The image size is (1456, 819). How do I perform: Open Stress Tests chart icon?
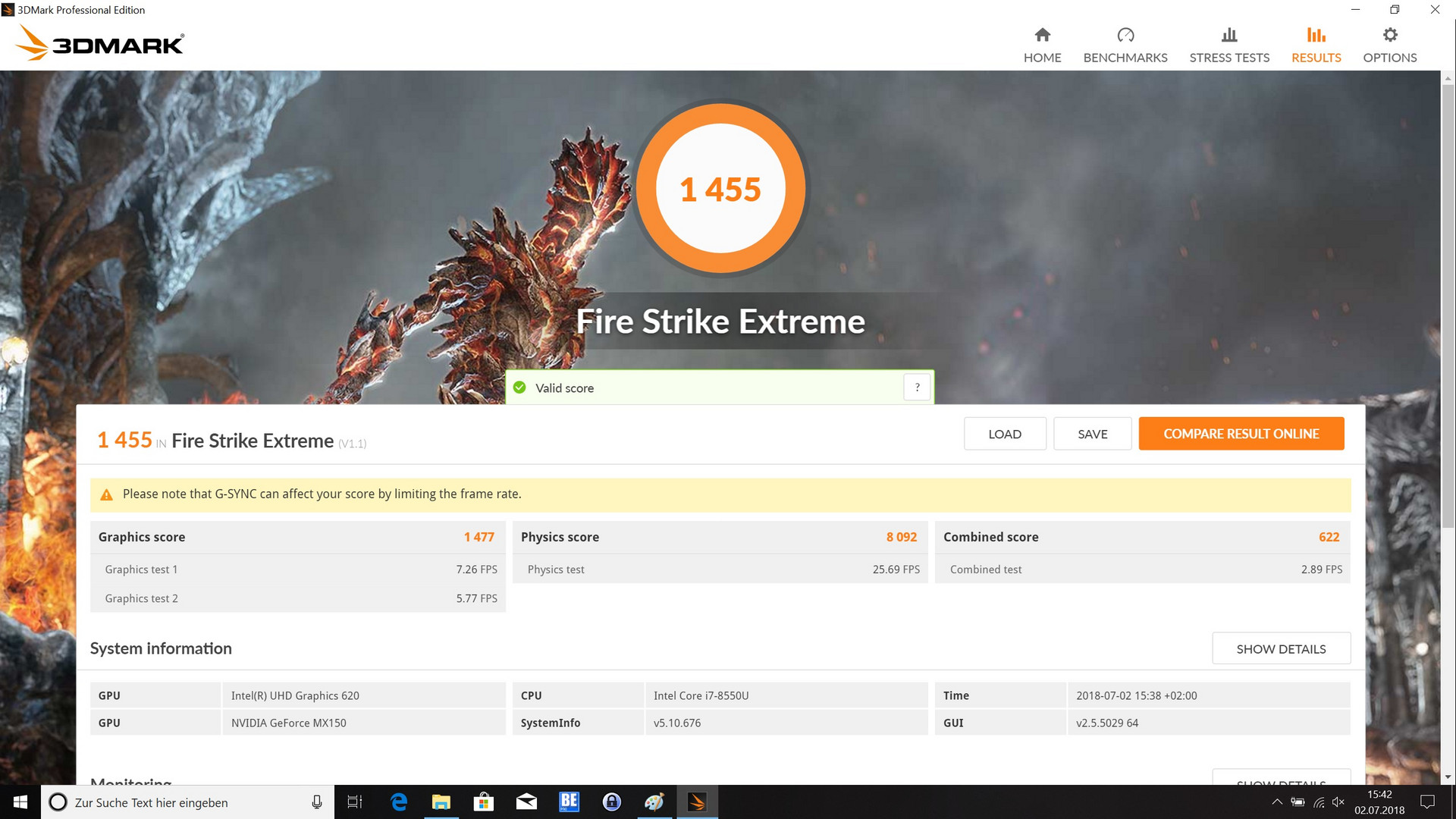[x=1228, y=35]
